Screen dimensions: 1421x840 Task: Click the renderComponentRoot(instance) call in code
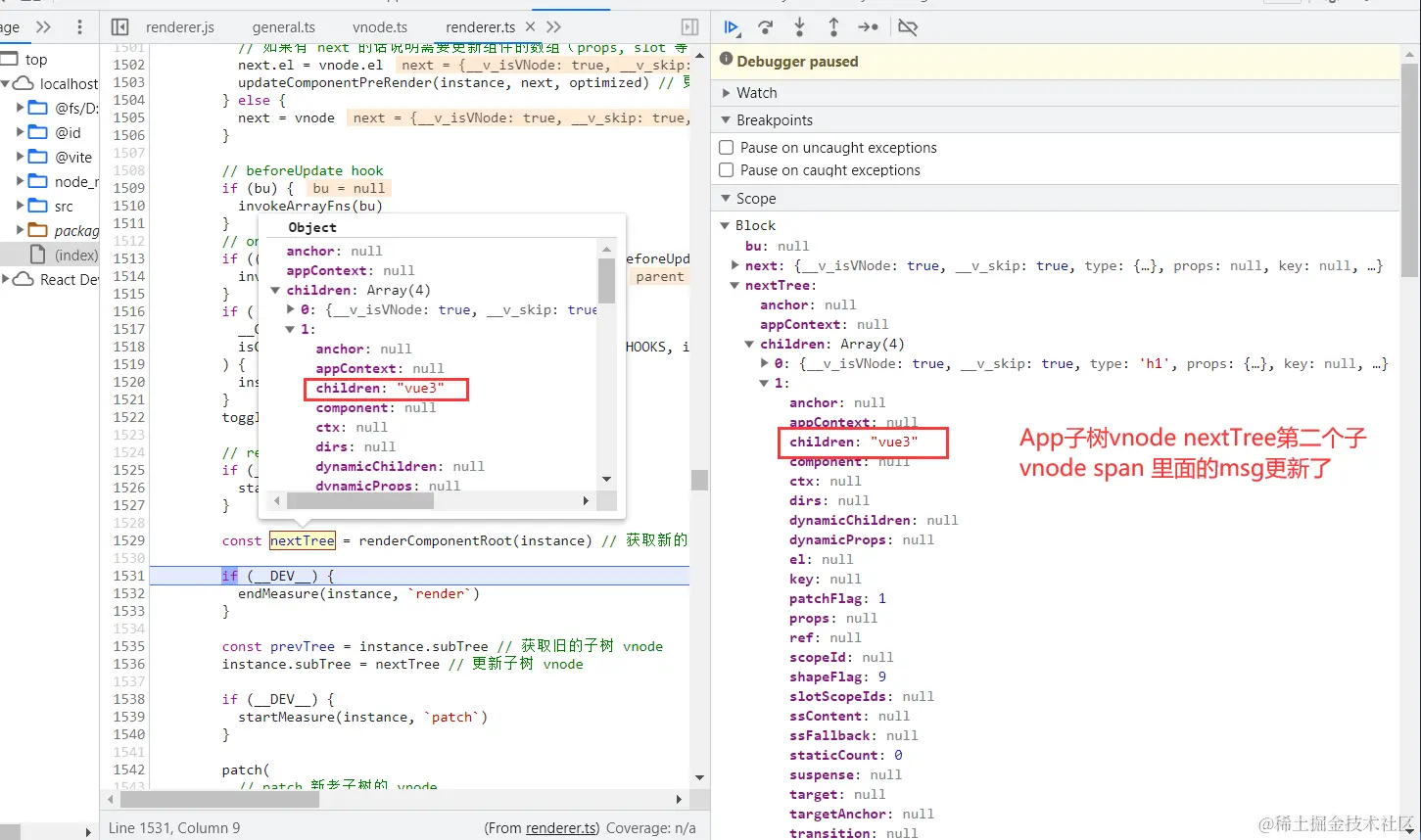tap(475, 540)
